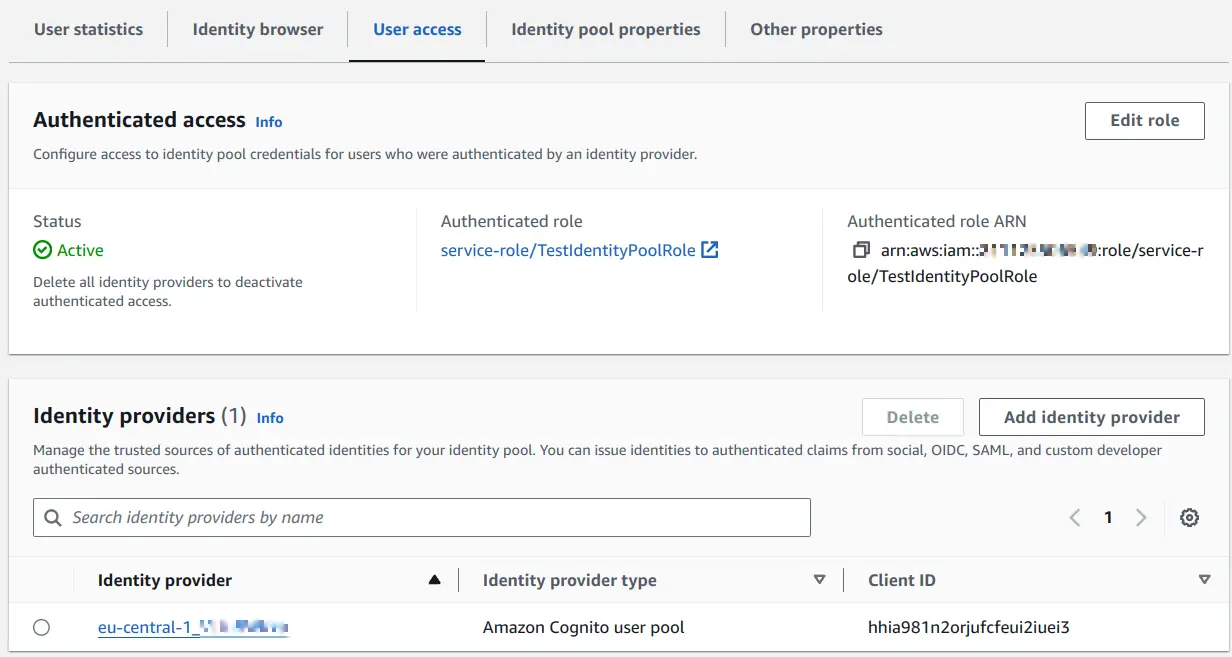Click client ID hhia981n2orjufcfeui2iuei3
1232x657 pixels.
click(969, 628)
